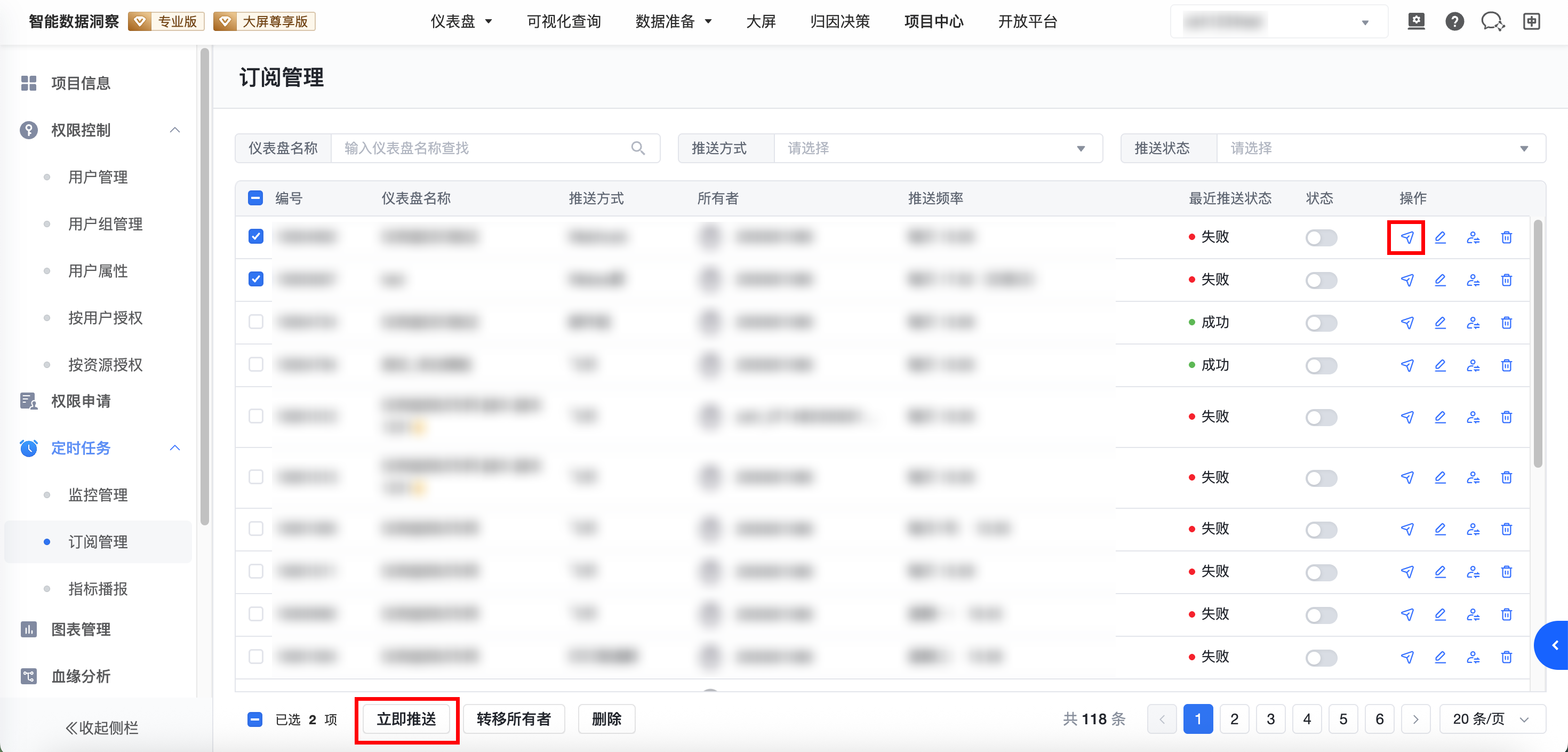Open 20 条/页 page size selector
This screenshot has width=1568, height=752.
(1491, 719)
